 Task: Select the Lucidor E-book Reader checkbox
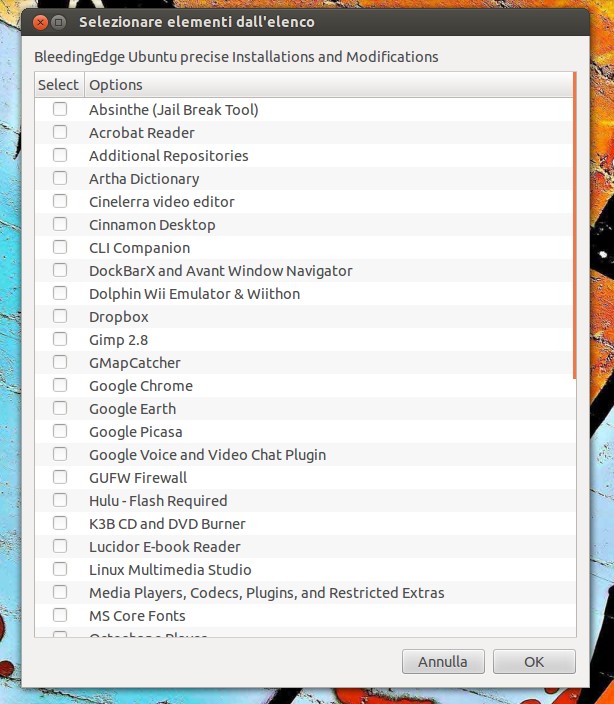click(x=60, y=546)
